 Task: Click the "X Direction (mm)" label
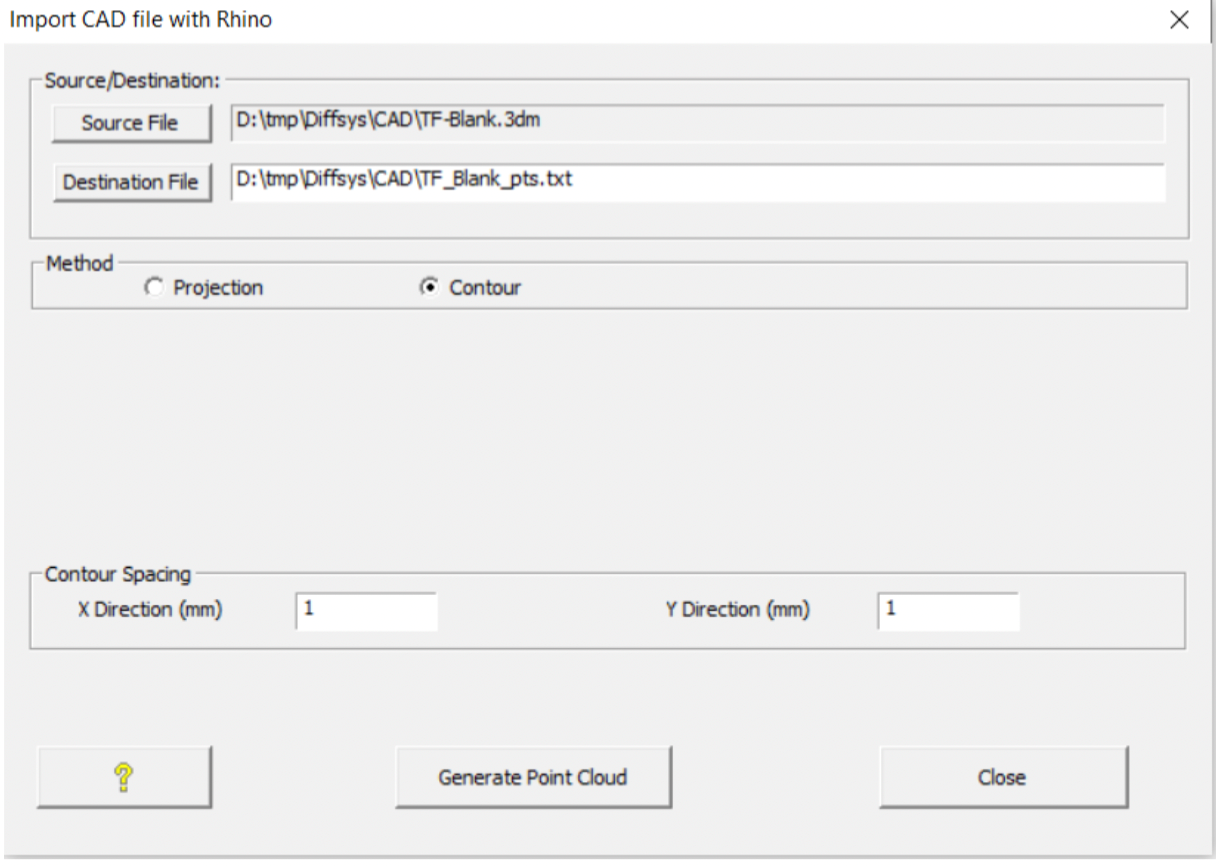pyautogui.click(x=150, y=611)
